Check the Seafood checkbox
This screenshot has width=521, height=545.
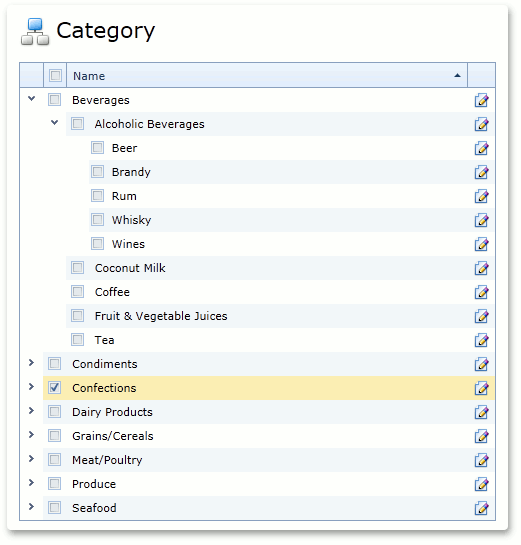[55, 507]
